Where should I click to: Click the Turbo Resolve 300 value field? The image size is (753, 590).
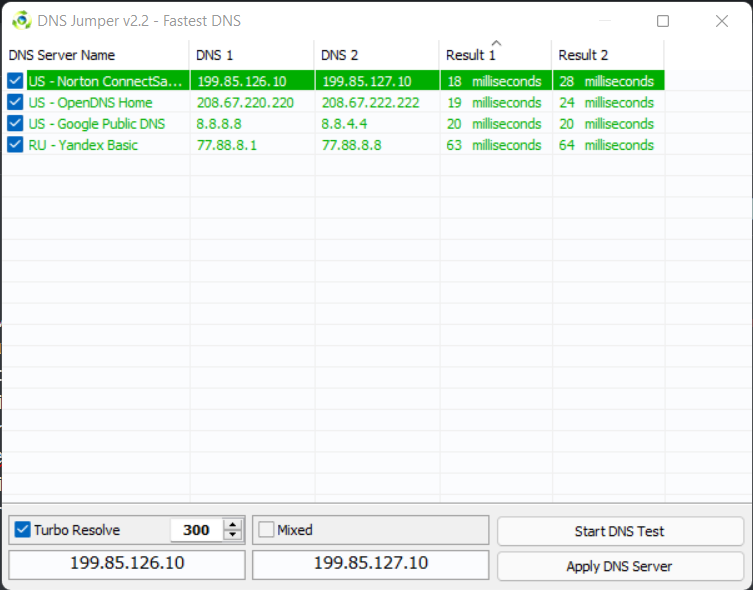pos(196,530)
